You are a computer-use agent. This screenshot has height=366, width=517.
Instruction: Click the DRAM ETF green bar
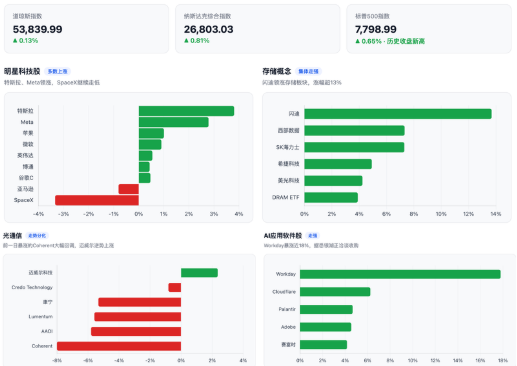click(331, 197)
